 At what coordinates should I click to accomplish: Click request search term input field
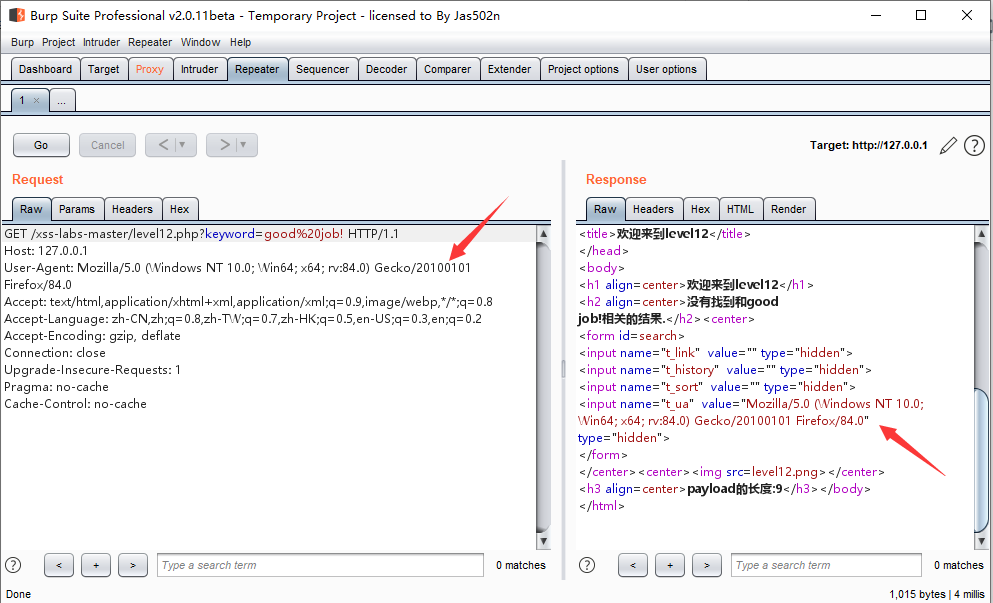[320, 565]
